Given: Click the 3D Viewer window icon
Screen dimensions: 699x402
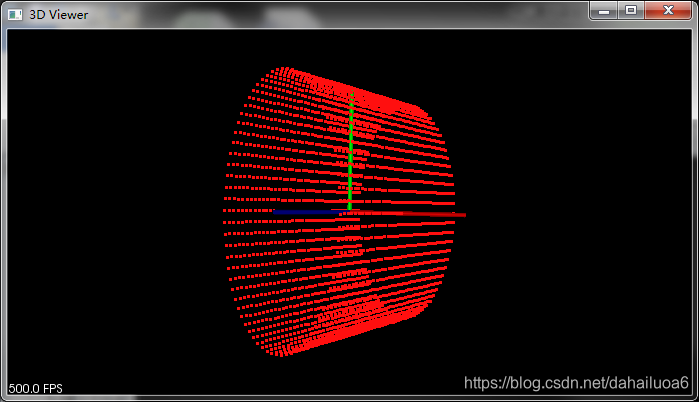Looking at the screenshot, I should tap(15, 15).
